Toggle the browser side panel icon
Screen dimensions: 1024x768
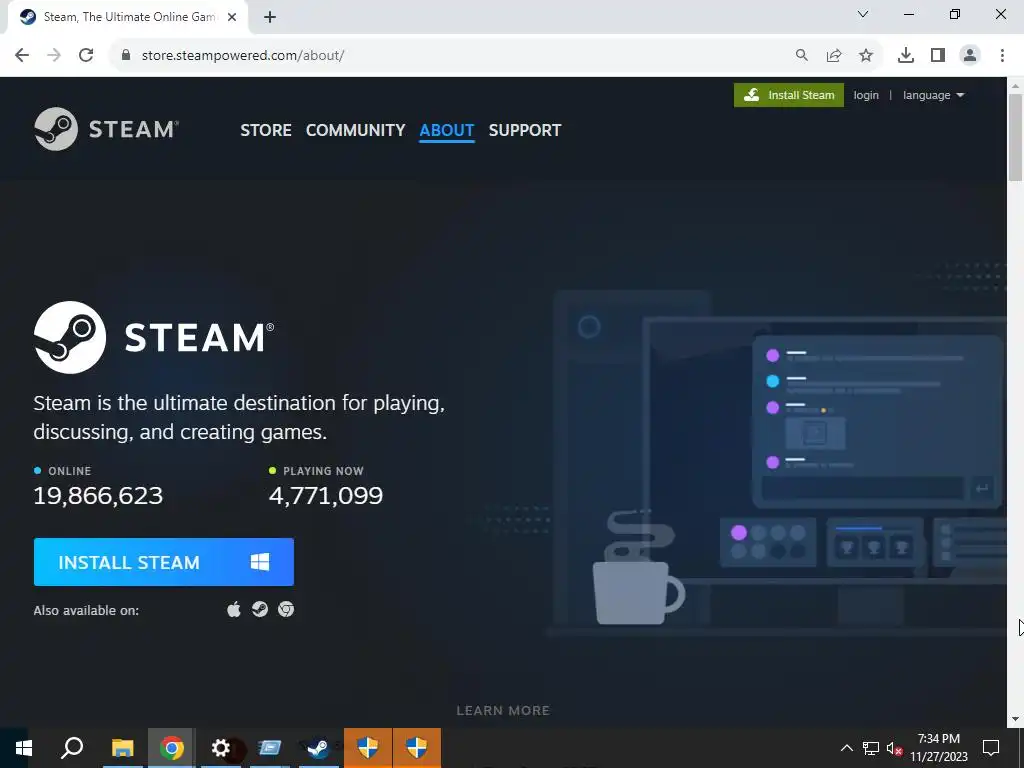pyautogui.click(x=938, y=56)
